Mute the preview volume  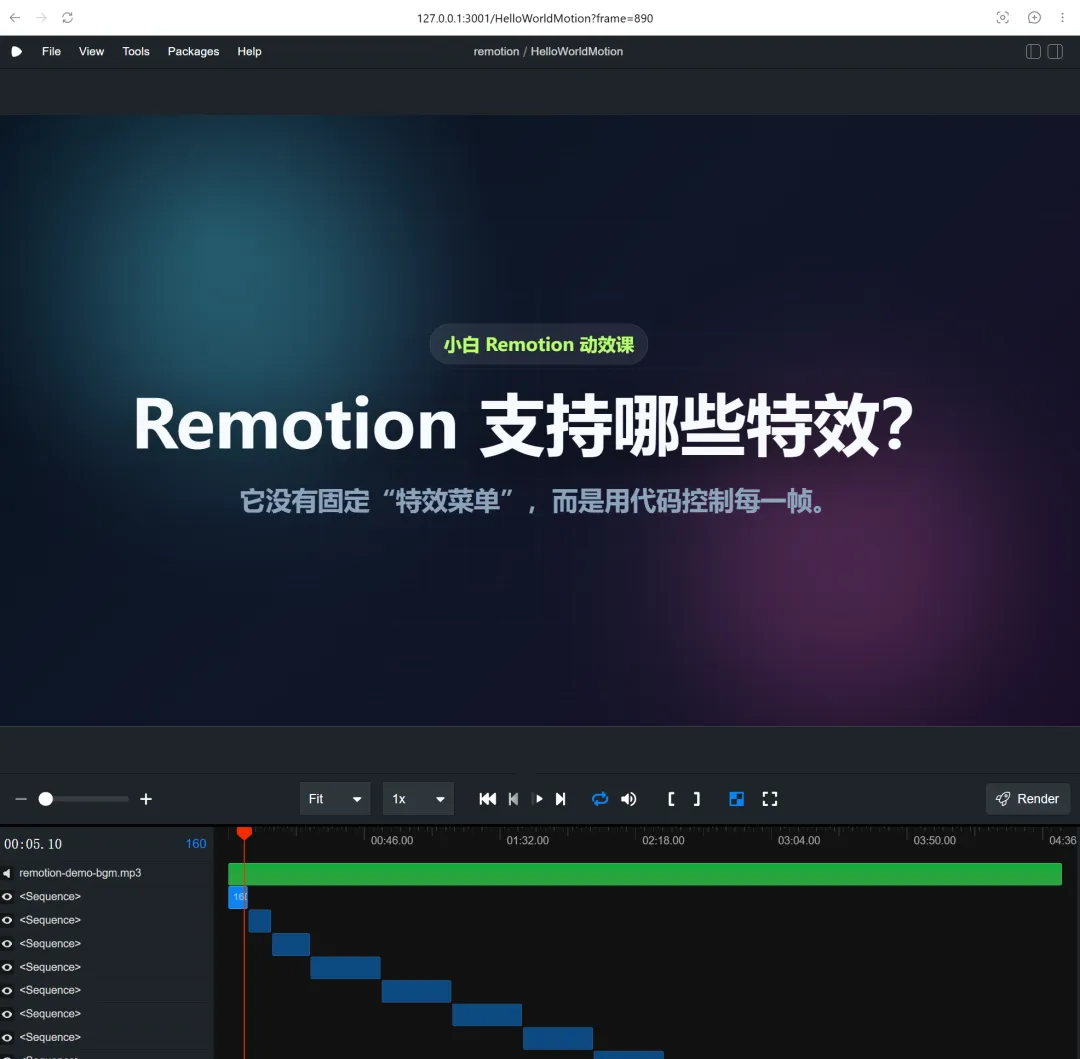pos(629,799)
